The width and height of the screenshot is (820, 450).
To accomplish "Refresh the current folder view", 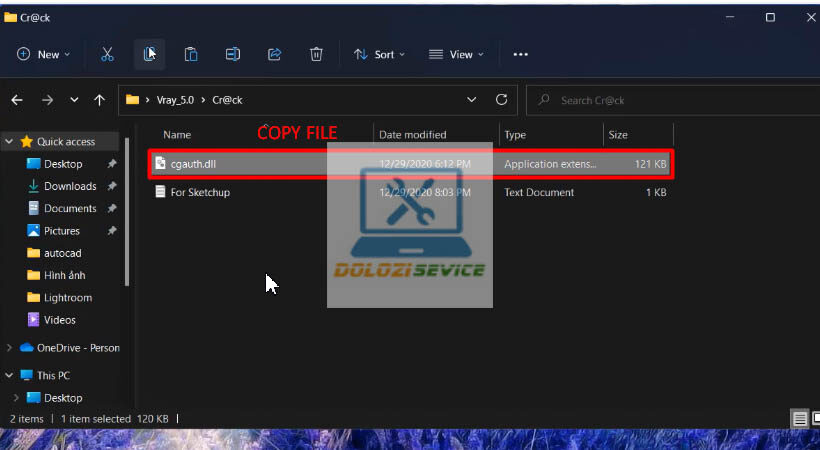I will (x=502, y=100).
